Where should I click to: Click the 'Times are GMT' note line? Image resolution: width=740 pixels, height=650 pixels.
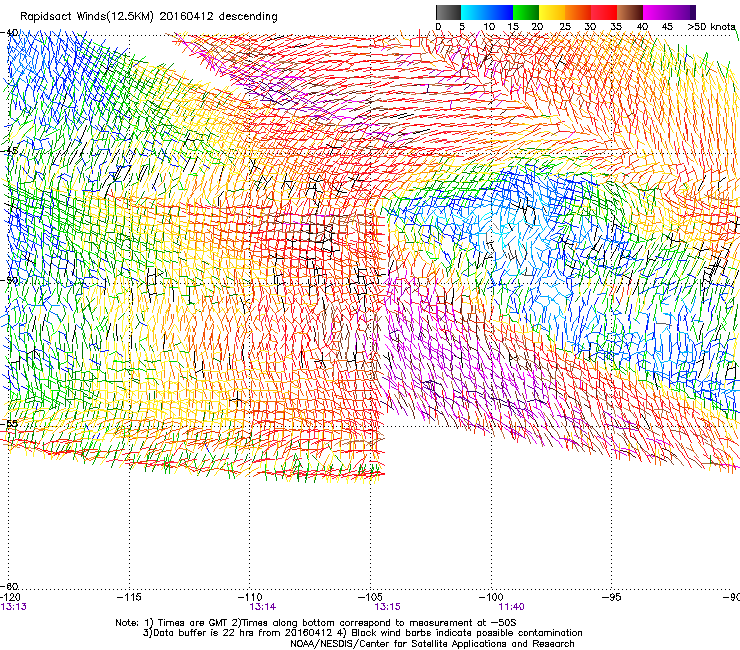(316, 623)
